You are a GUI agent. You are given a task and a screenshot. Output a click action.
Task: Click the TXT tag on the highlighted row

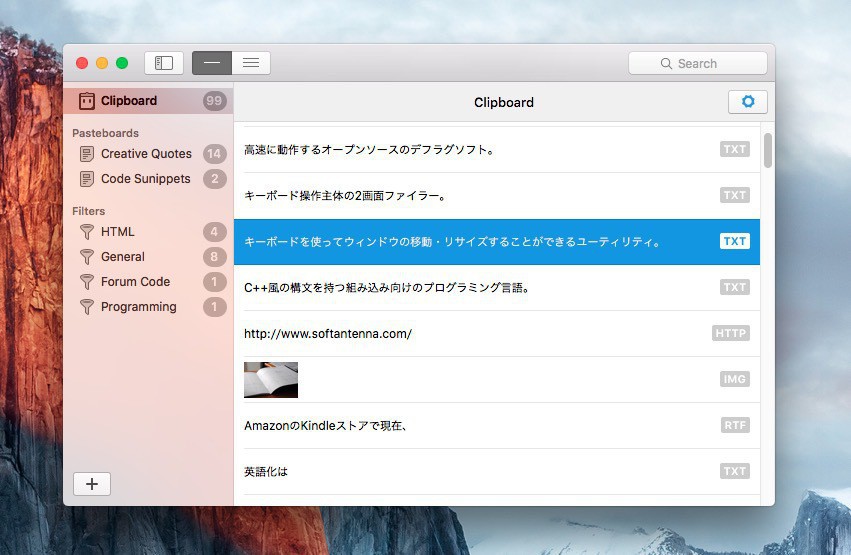pyautogui.click(x=735, y=241)
